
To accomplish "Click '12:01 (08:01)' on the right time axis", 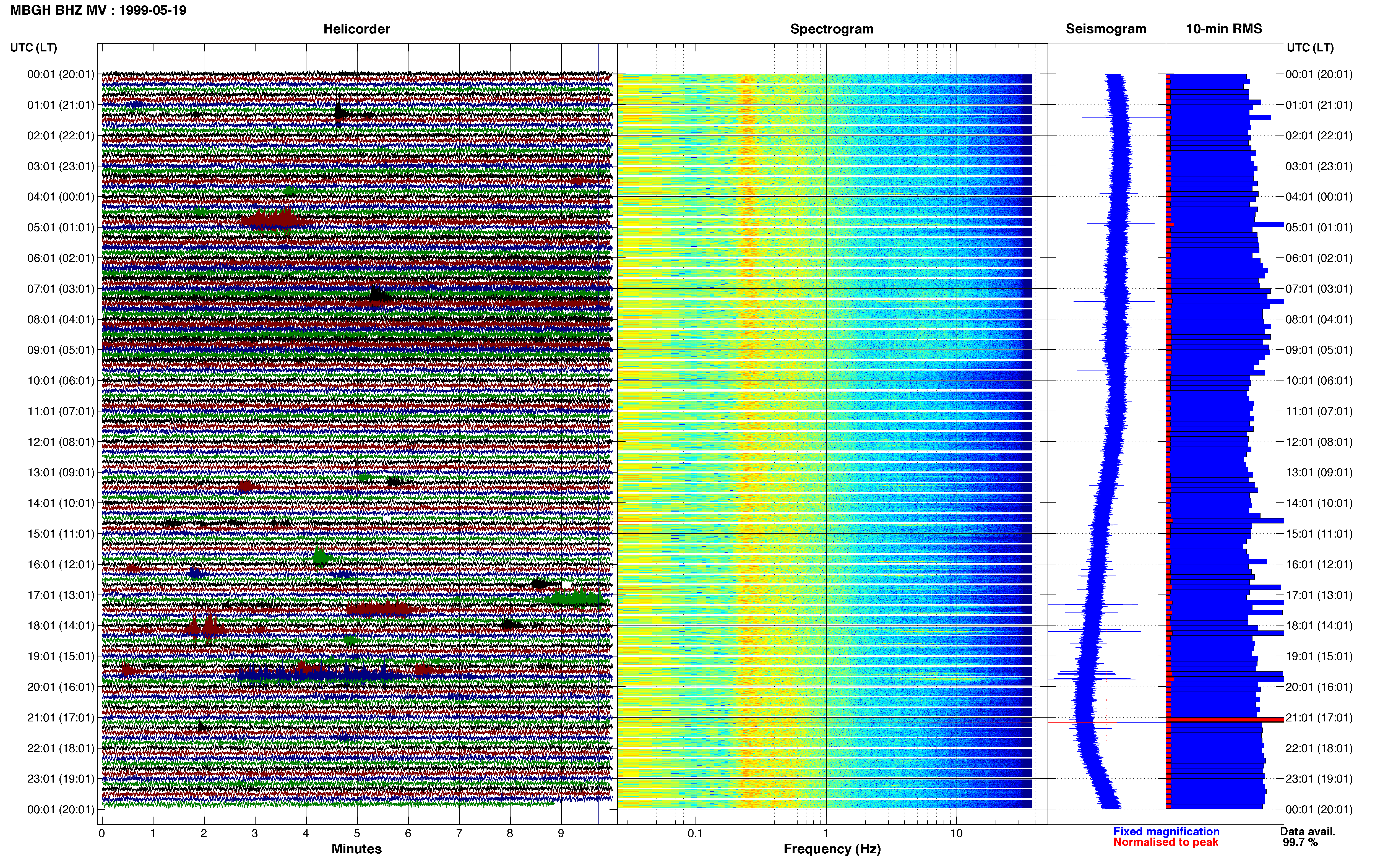I will (x=1319, y=442).
